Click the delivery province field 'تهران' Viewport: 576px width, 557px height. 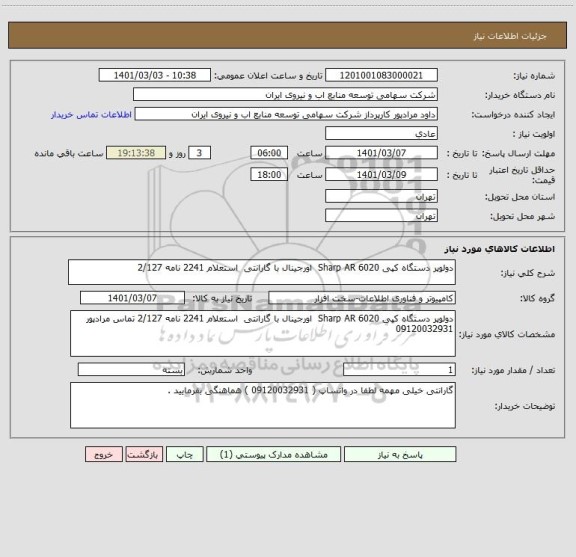pyautogui.click(x=381, y=196)
